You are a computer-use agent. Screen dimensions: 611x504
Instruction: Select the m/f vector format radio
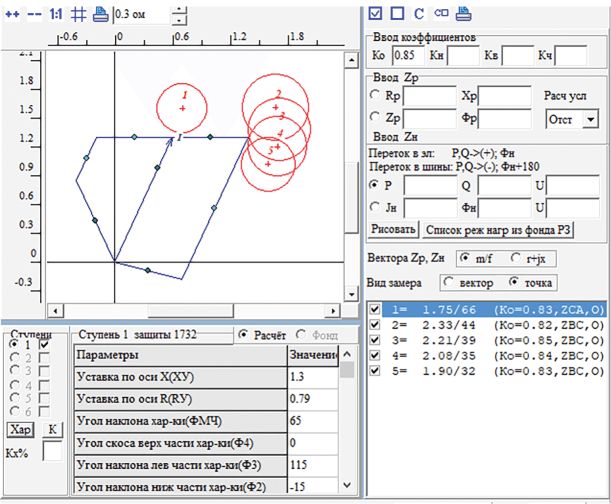point(464,258)
